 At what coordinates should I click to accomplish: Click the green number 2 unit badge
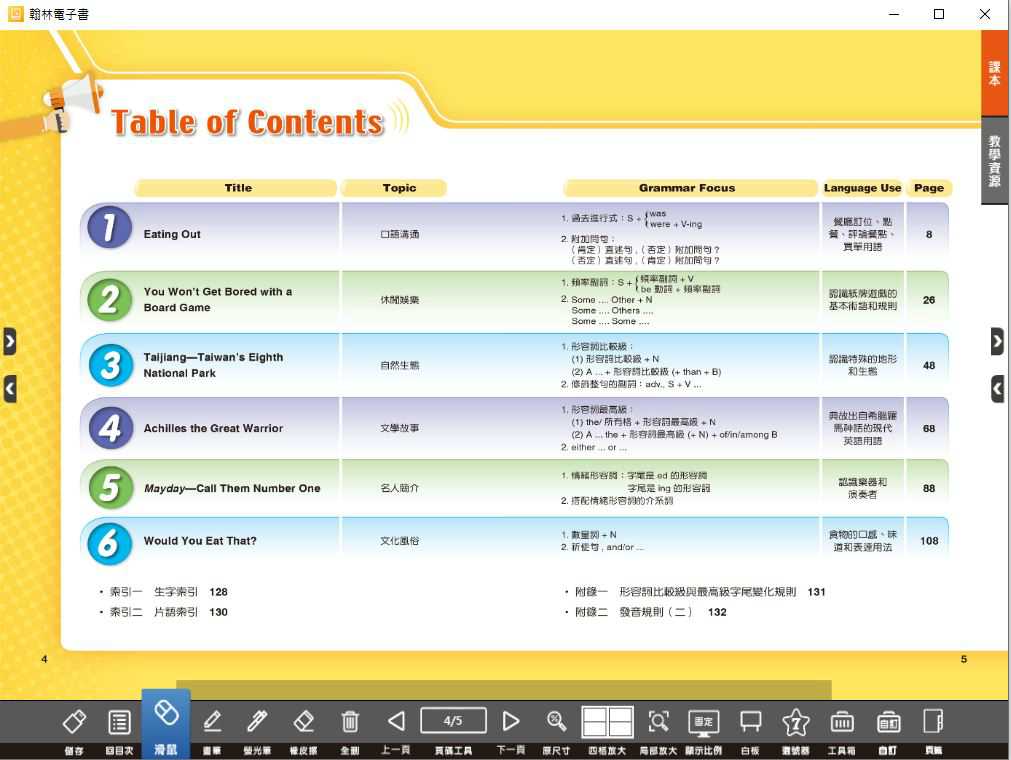point(110,300)
